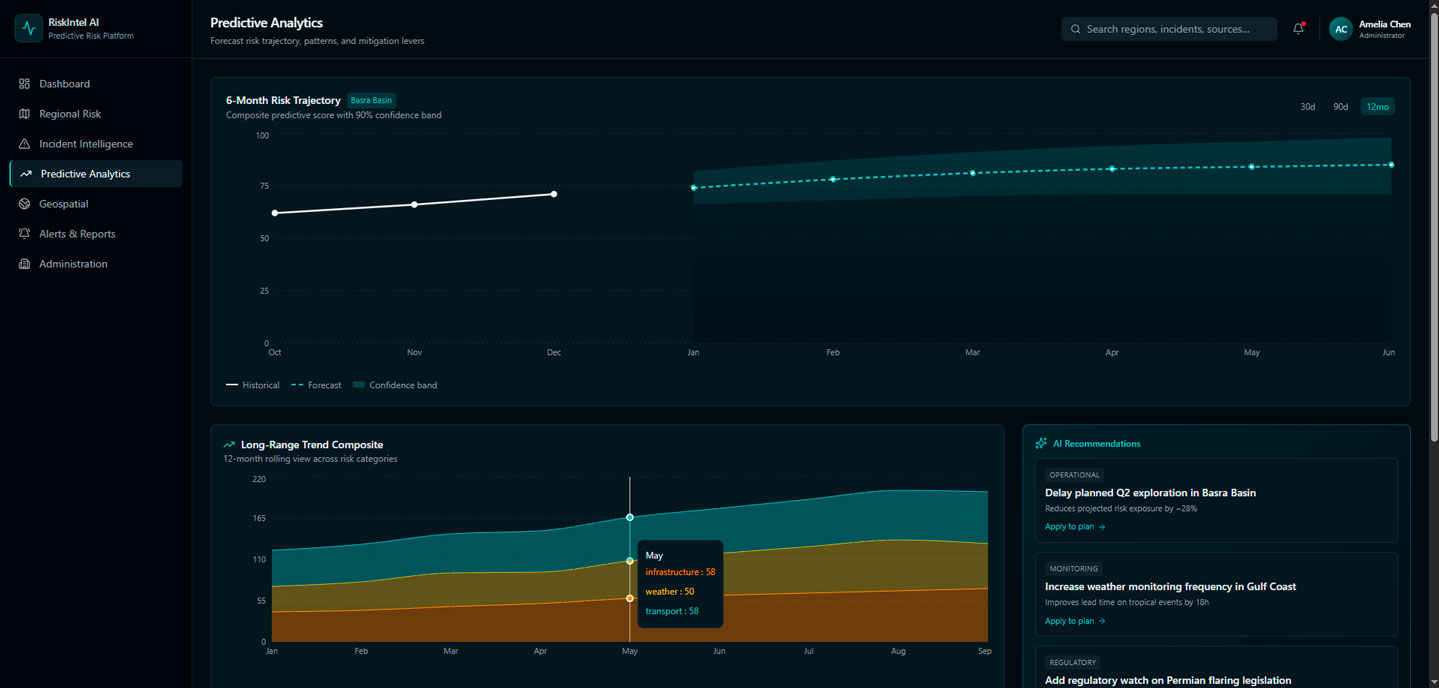Click the weather : 50 tooltip value
This screenshot has width=1439, height=688.
coord(670,592)
